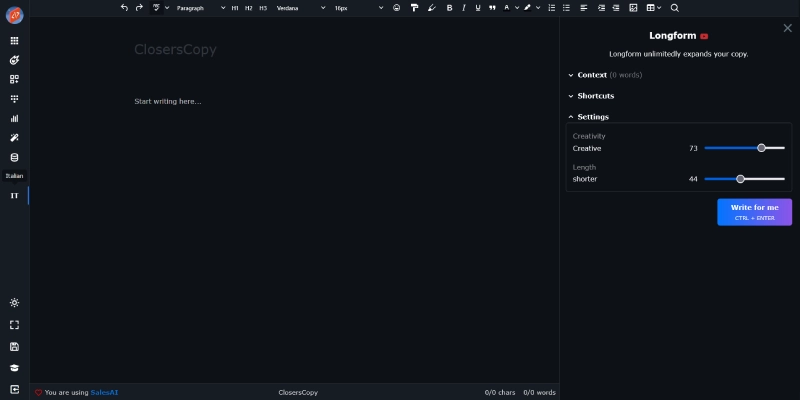Open the highlight color options arrow
The width and height of the screenshot is (800, 400).
pos(538,8)
